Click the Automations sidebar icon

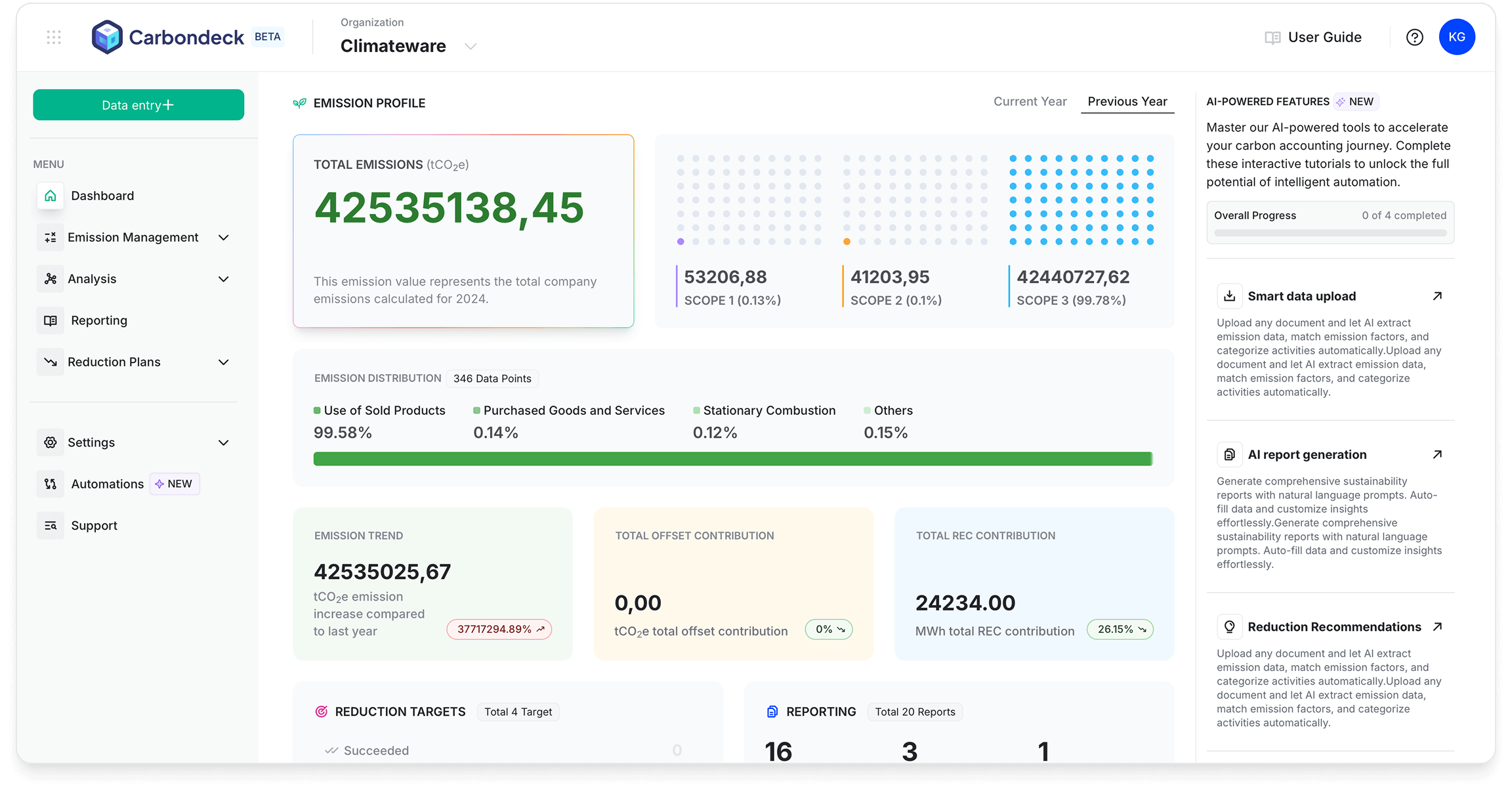51,484
